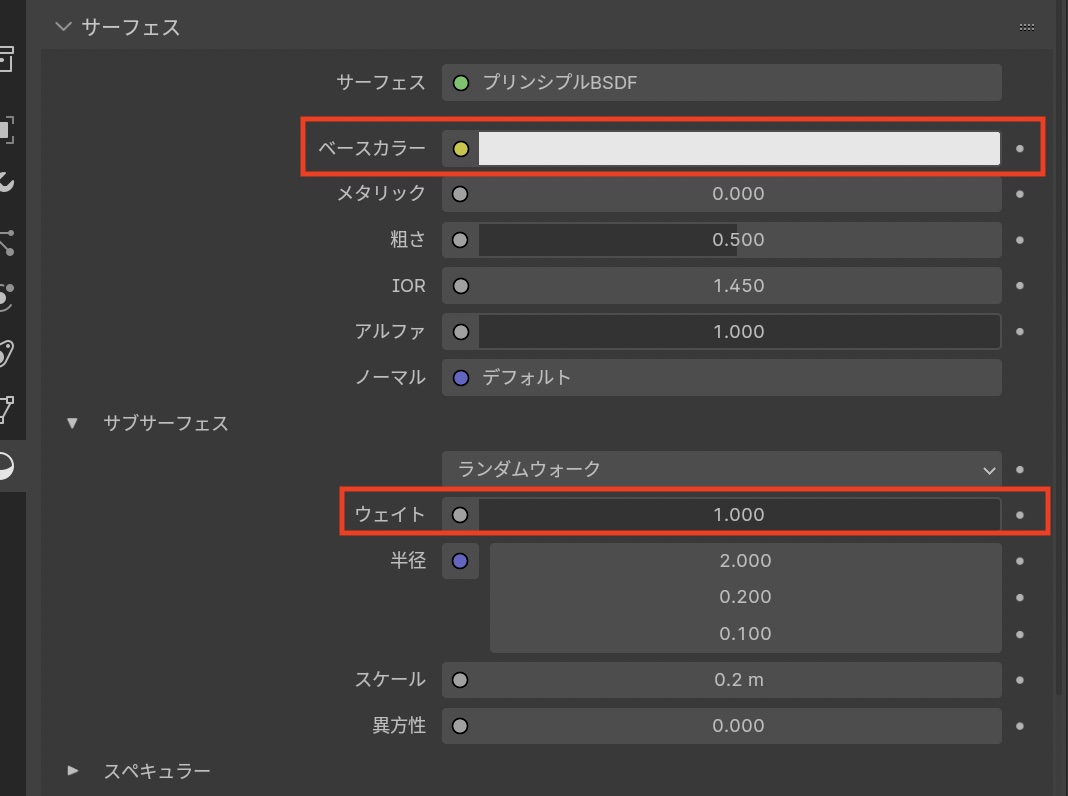Click the プリンシプルBSDF surface shader button

pos(721,83)
